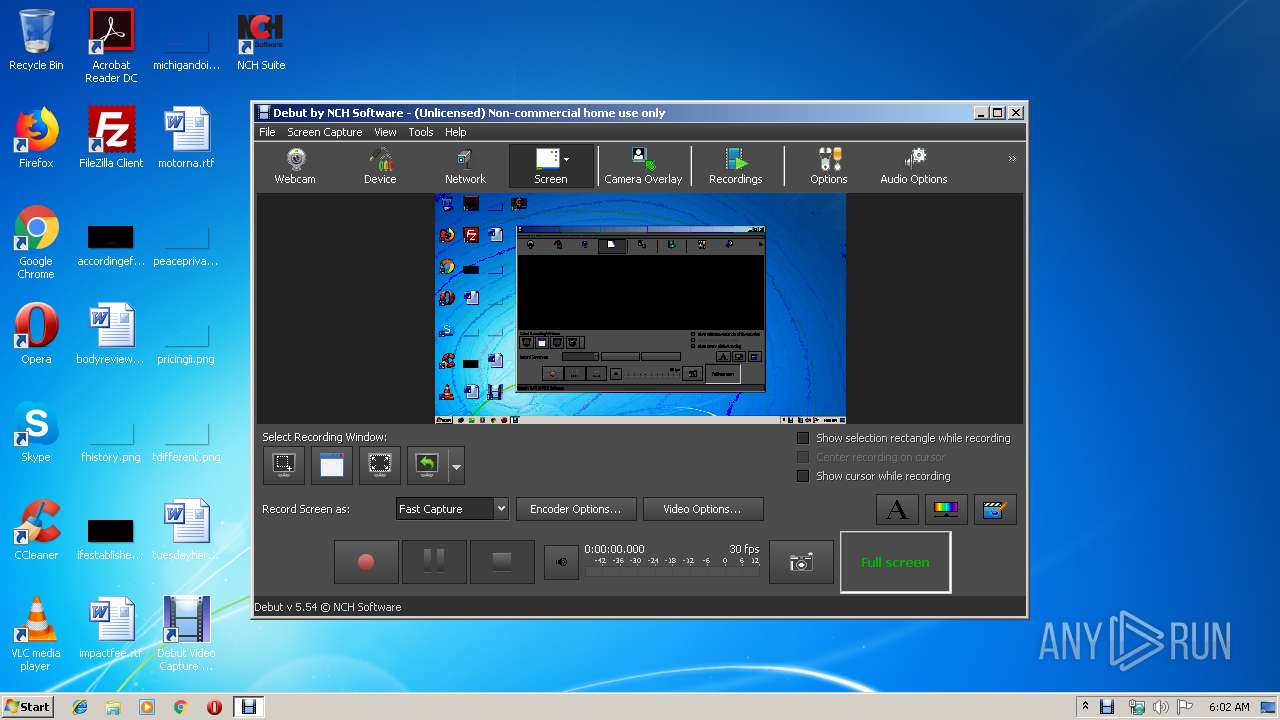Screen dimensions: 1280x720
Task: Click the Google Chrome desktop icon
Action: point(36,243)
